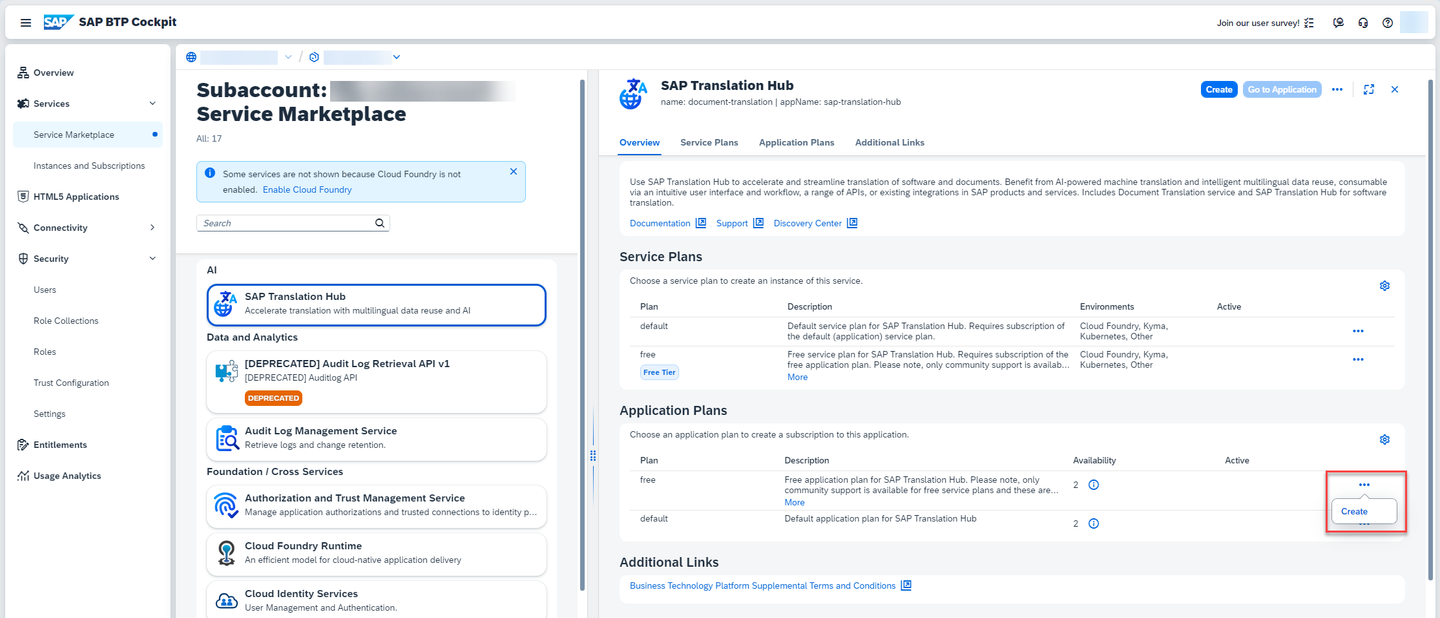The width and height of the screenshot is (1440, 618).
Task: Open the Support link
Action: (x=732, y=223)
